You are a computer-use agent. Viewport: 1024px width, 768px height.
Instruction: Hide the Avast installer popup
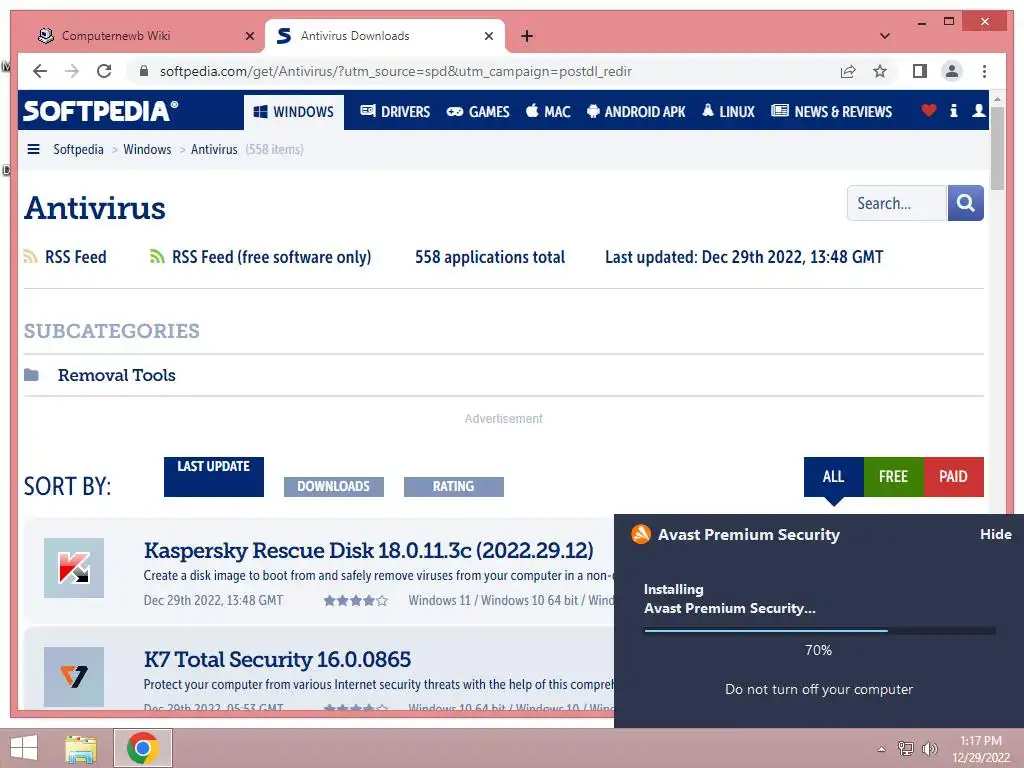click(x=995, y=534)
